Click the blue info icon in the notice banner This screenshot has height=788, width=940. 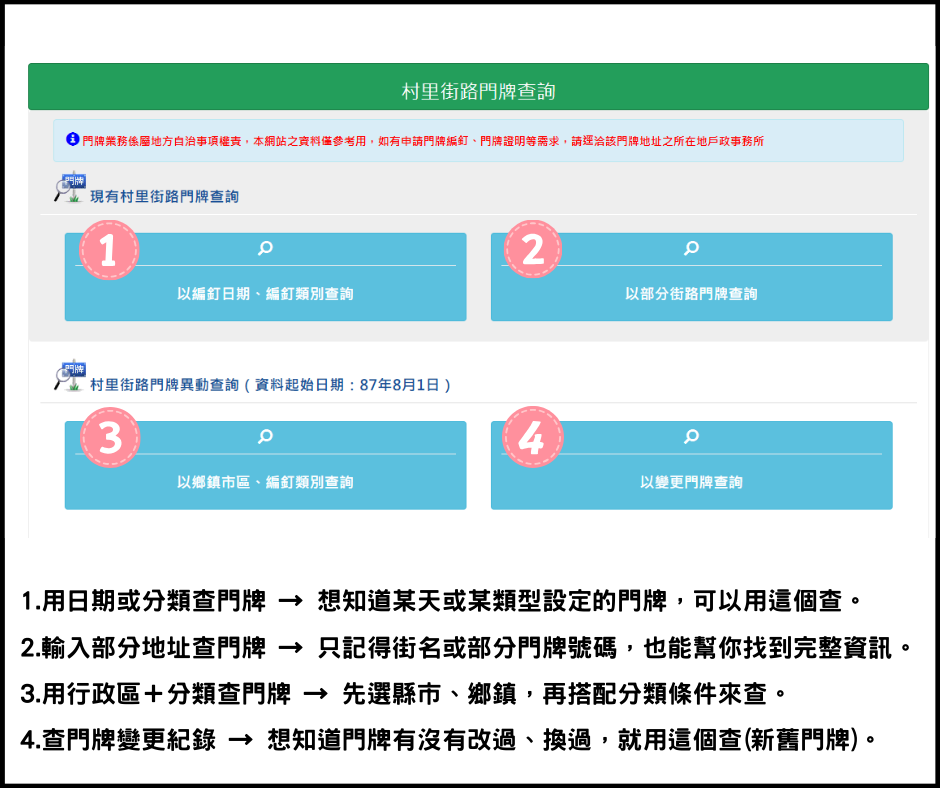(x=72, y=140)
